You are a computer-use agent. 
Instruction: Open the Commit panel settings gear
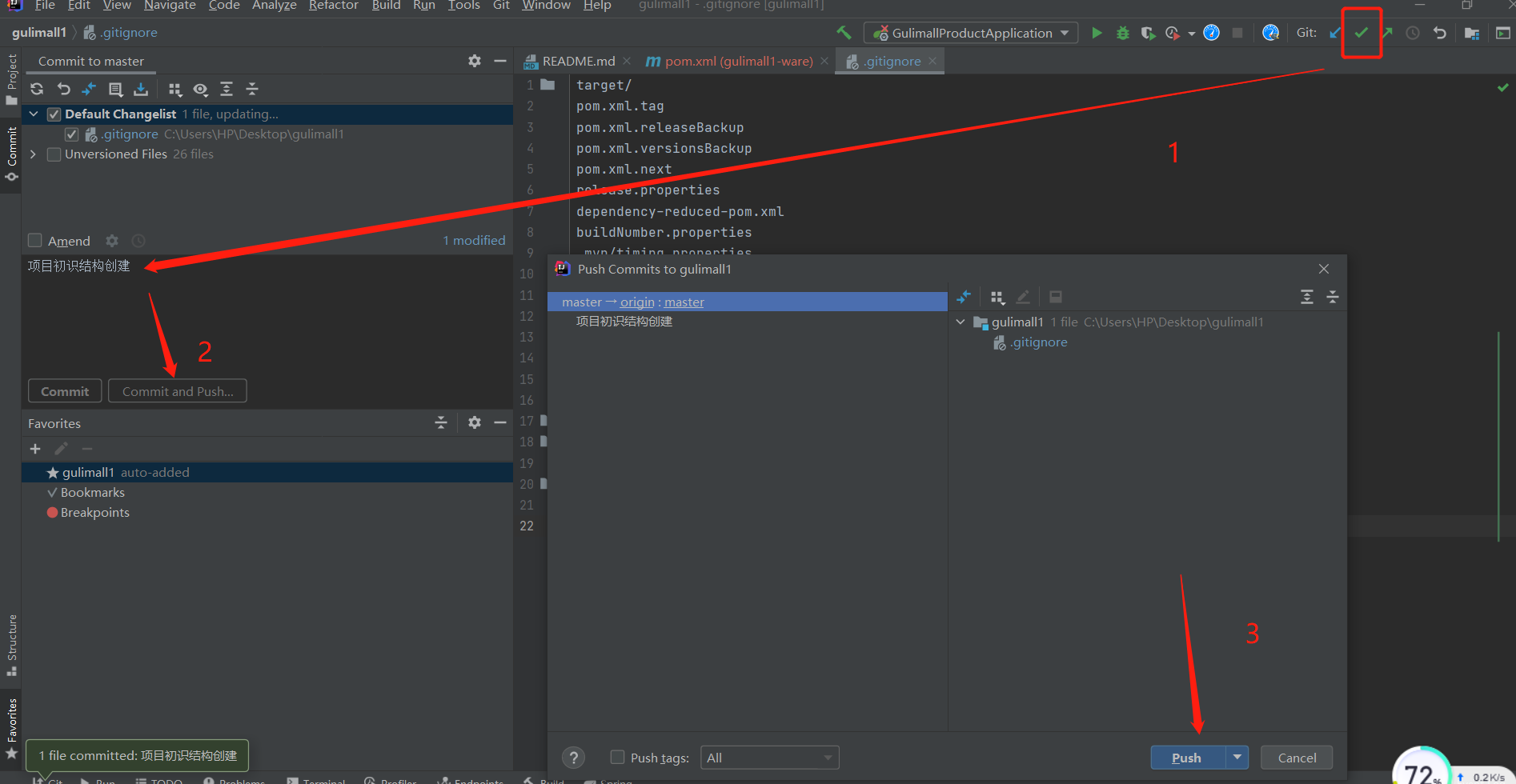tap(475, 61)
